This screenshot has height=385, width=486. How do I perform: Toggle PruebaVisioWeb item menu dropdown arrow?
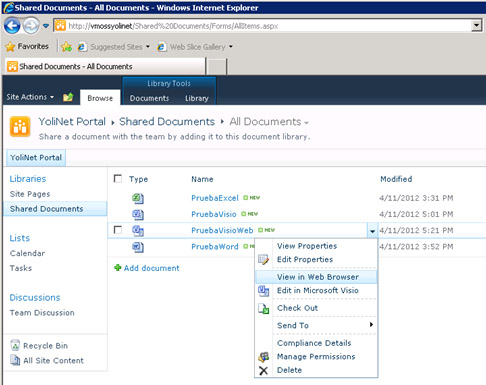[372, 231]
